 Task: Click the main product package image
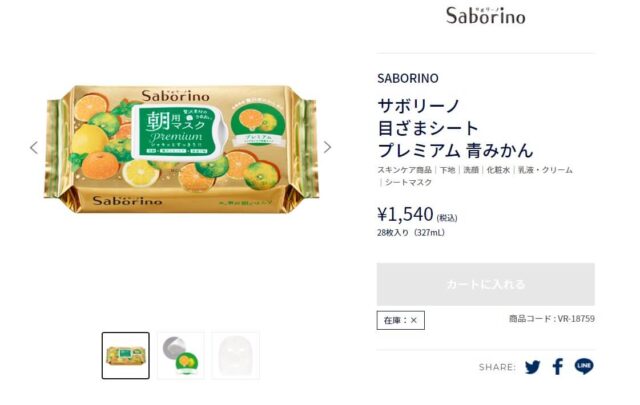coord(182,148)
